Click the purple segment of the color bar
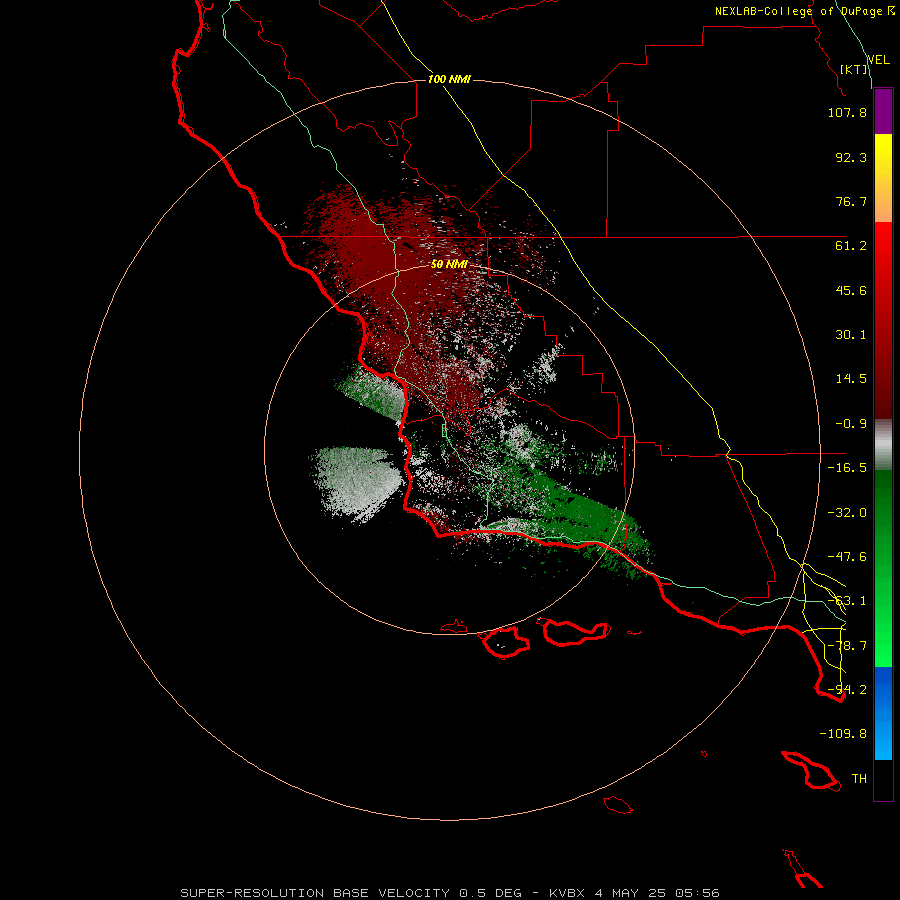 point(883,111)
